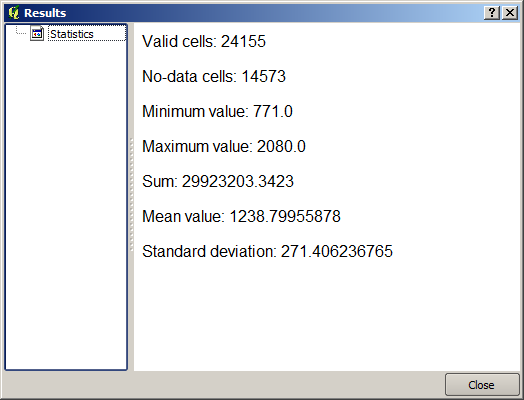Screen dimensions: 524x400
Task: Click the 'Valid cells: 24155' text
Action: [x=204, y=42]
